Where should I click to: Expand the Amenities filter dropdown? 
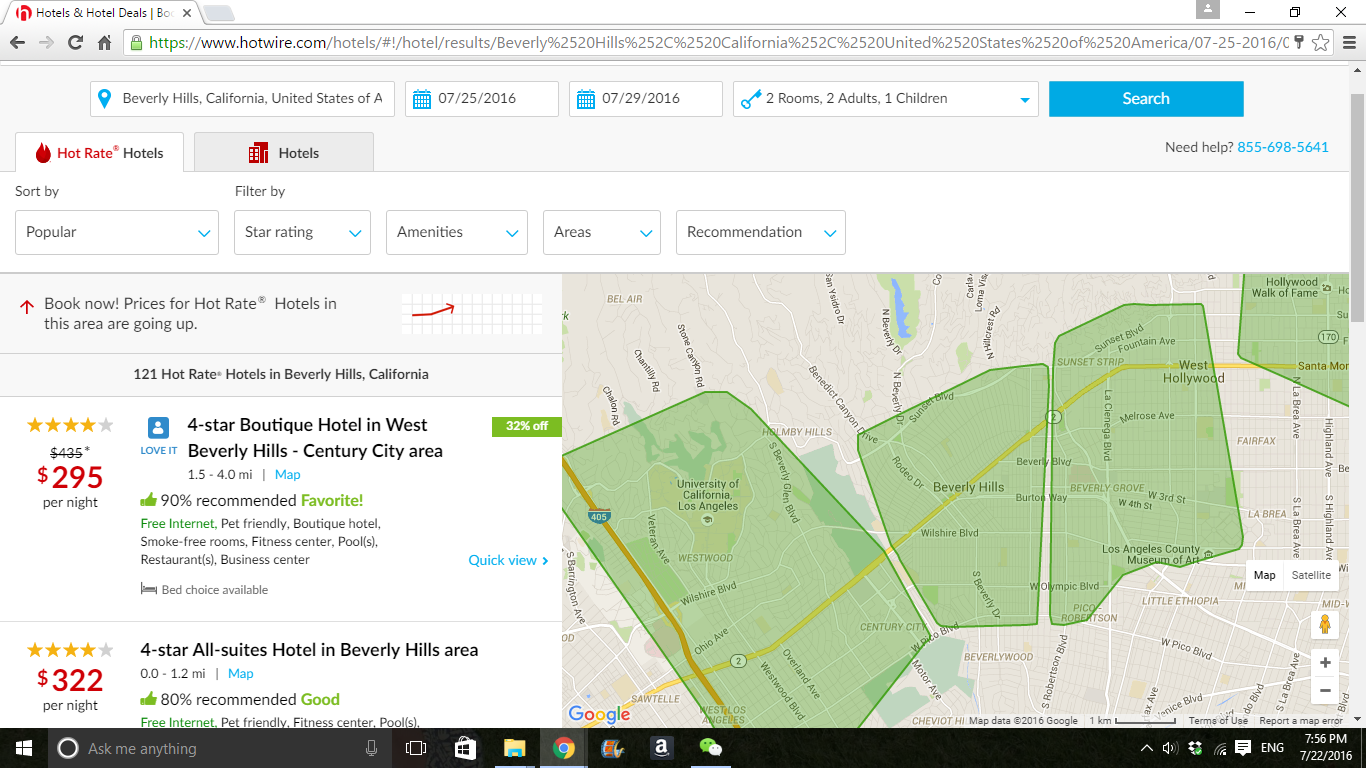(457, 232)
